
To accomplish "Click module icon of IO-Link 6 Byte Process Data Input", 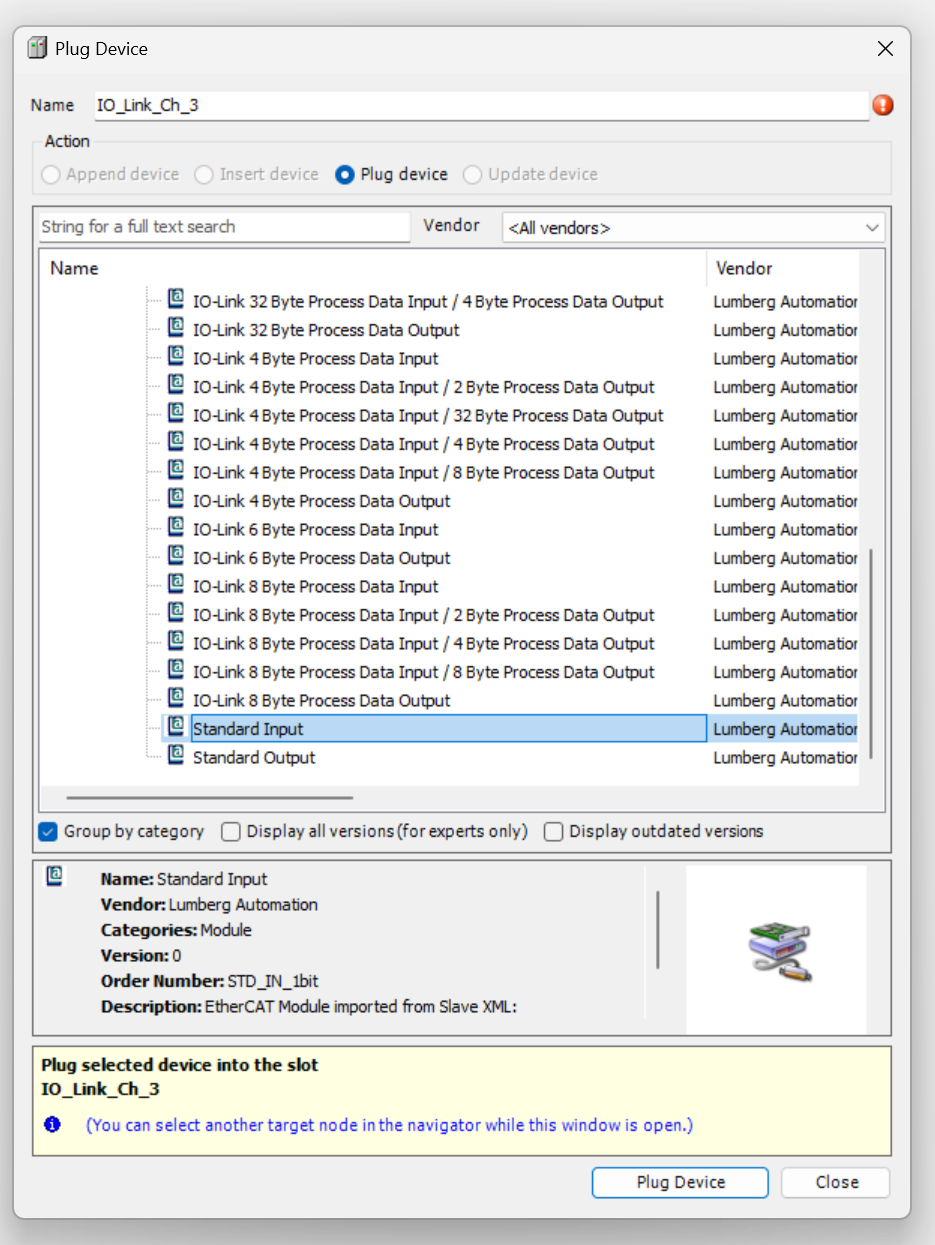I will coord(176,526).
